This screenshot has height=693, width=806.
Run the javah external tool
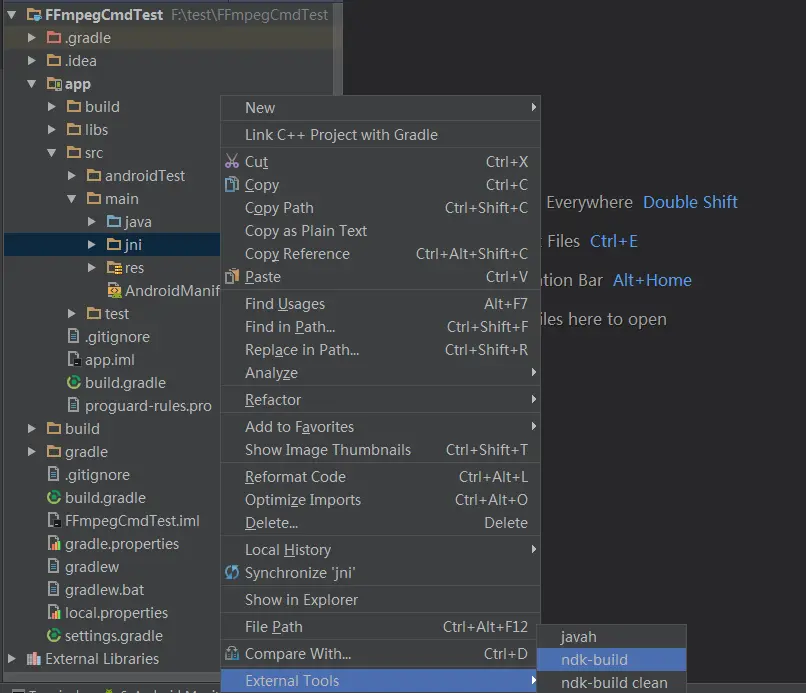pyautogui.click(x=611, y=636)
